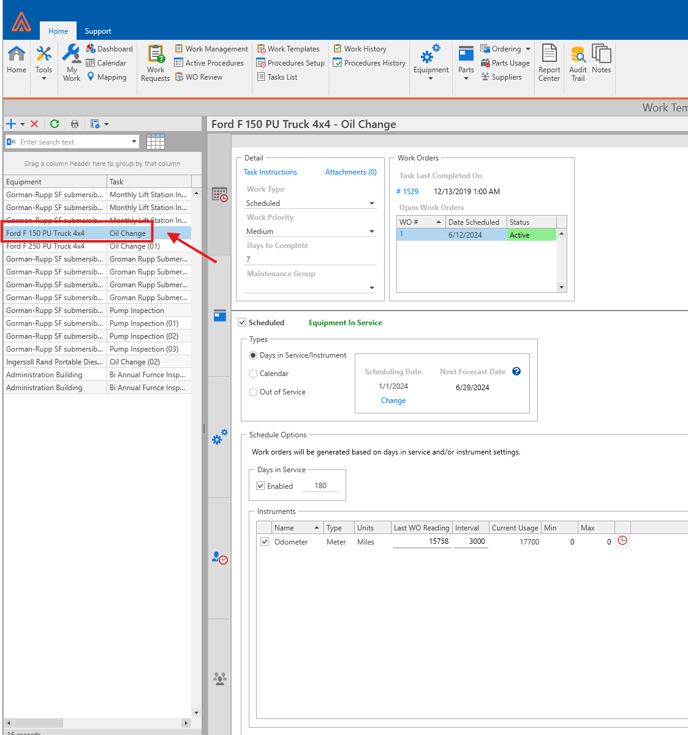
Task: Click the Change scheduling date link
Action: [393, 400]
